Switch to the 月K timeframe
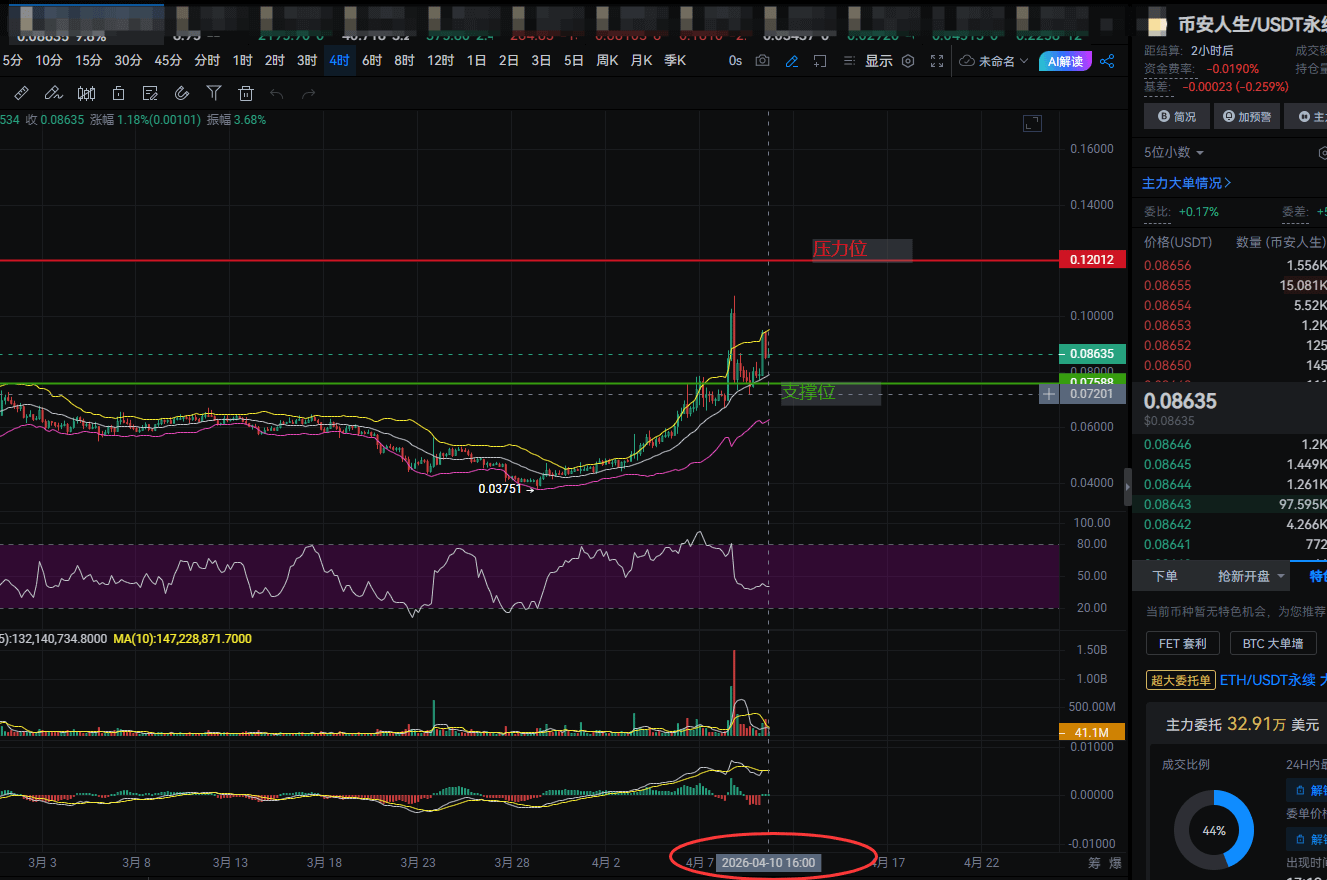1327x880 pixels. 641,60
